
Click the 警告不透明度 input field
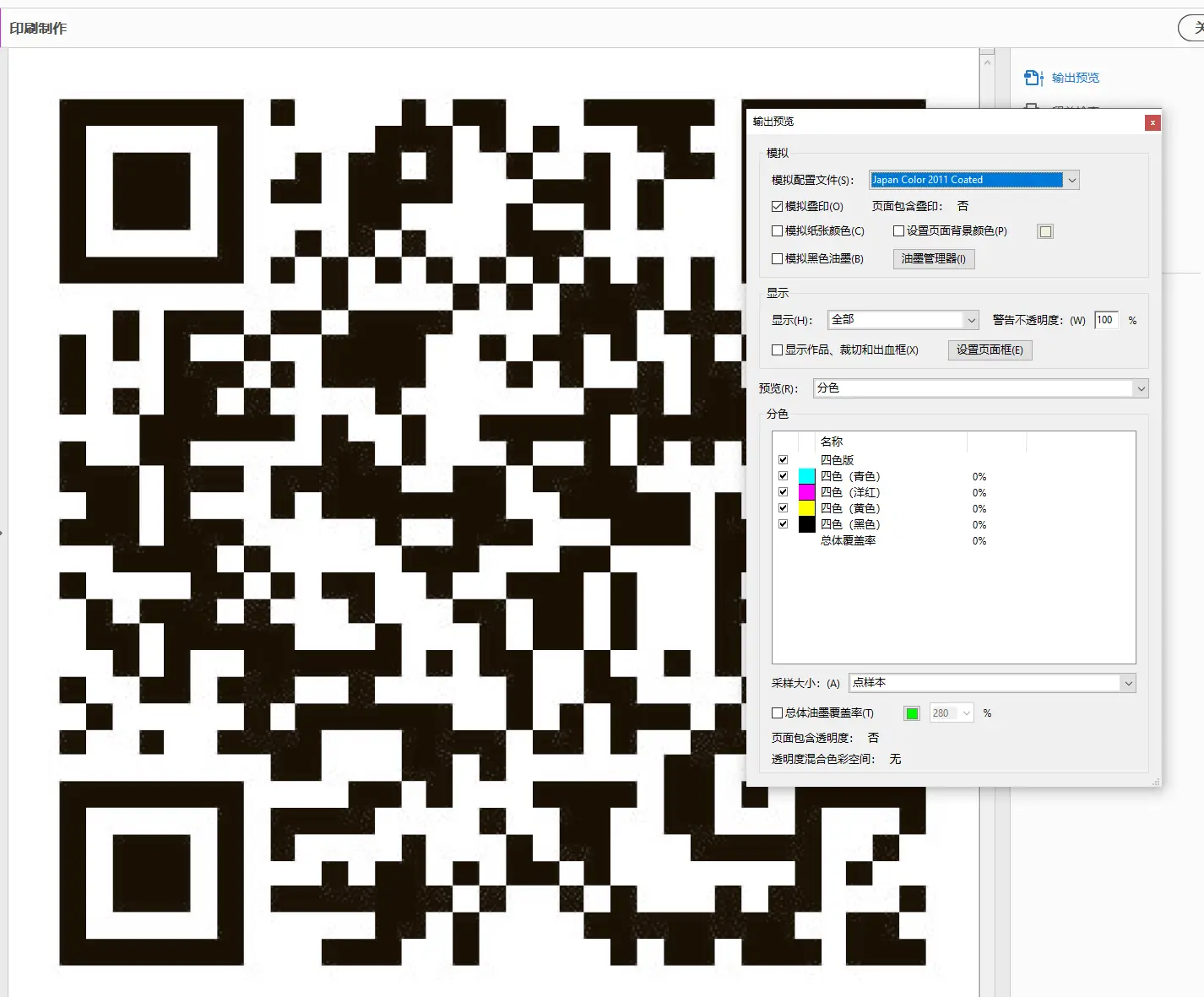[1105, 320]
